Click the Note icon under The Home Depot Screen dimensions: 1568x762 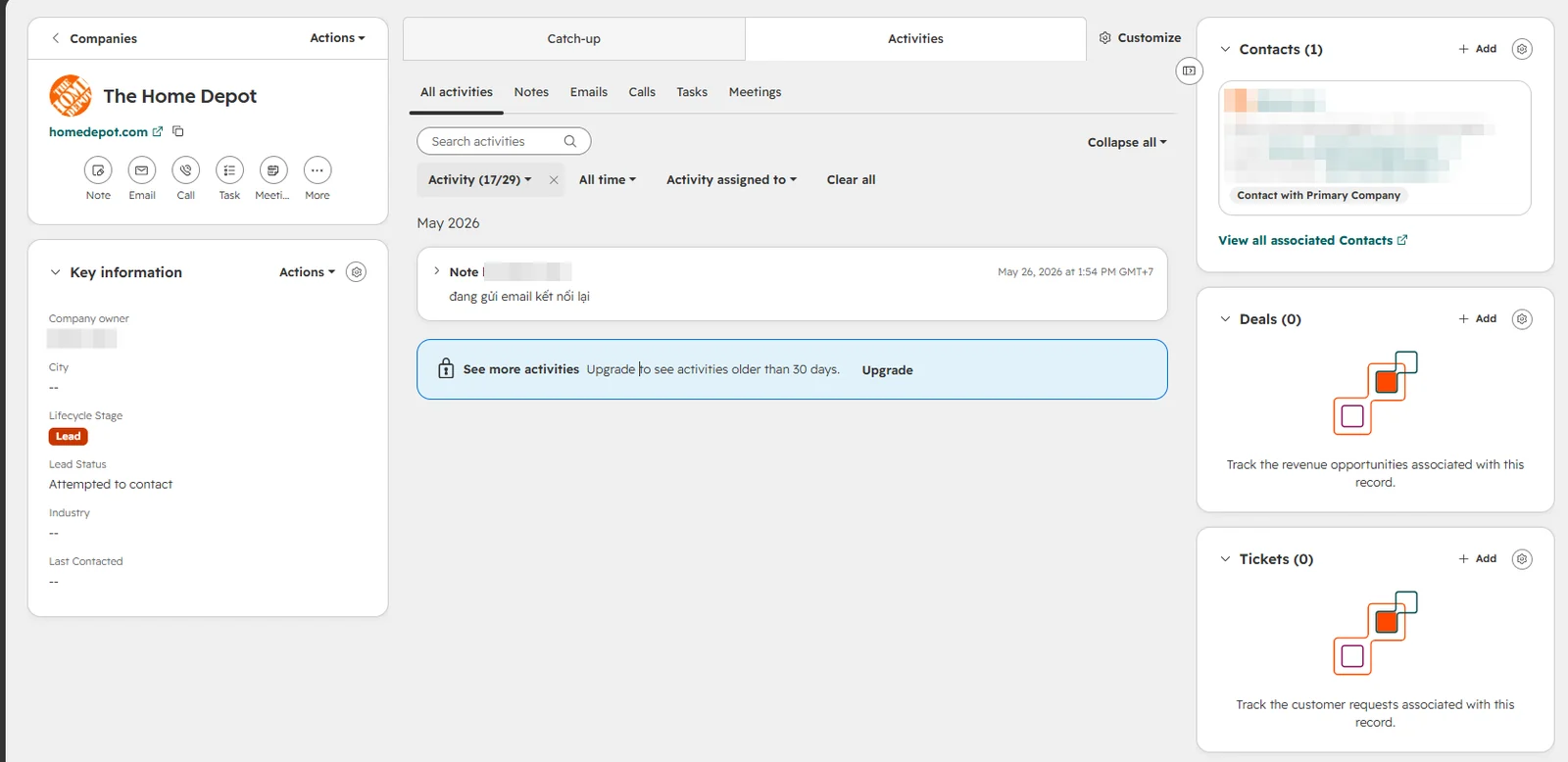click(98, 170)
